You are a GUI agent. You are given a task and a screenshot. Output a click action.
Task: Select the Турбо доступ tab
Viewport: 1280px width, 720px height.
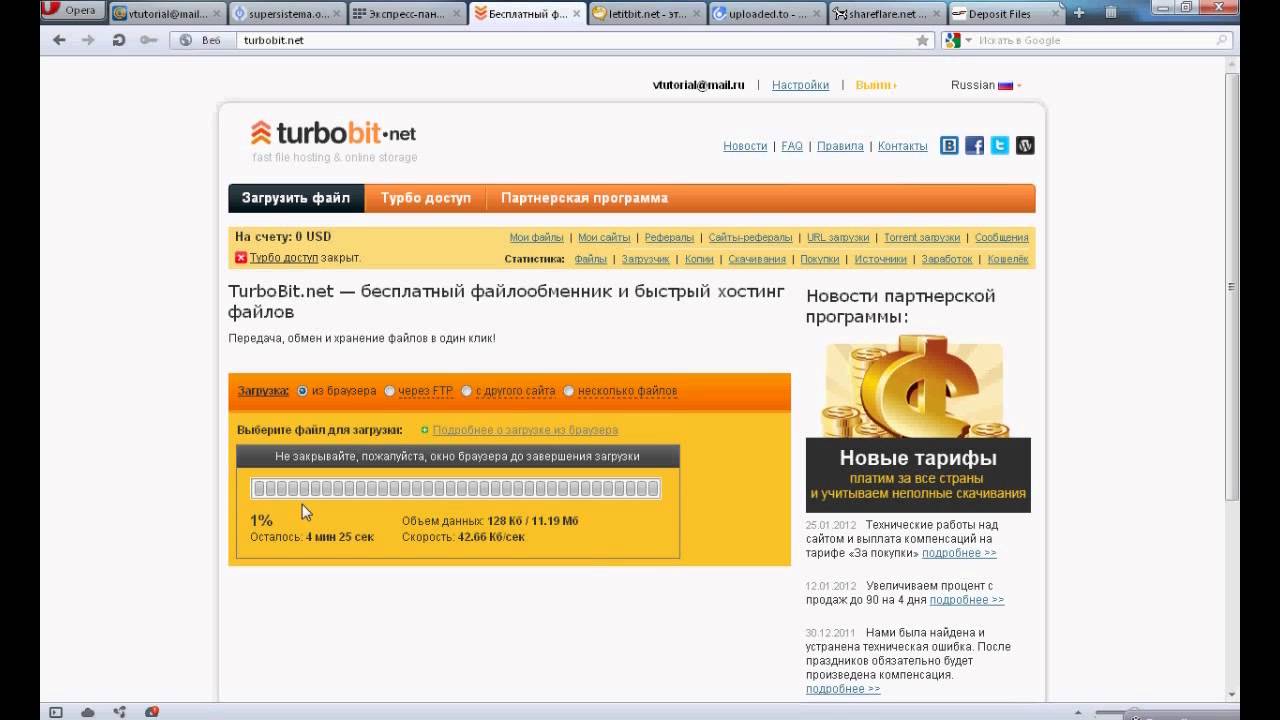(425, 198)
